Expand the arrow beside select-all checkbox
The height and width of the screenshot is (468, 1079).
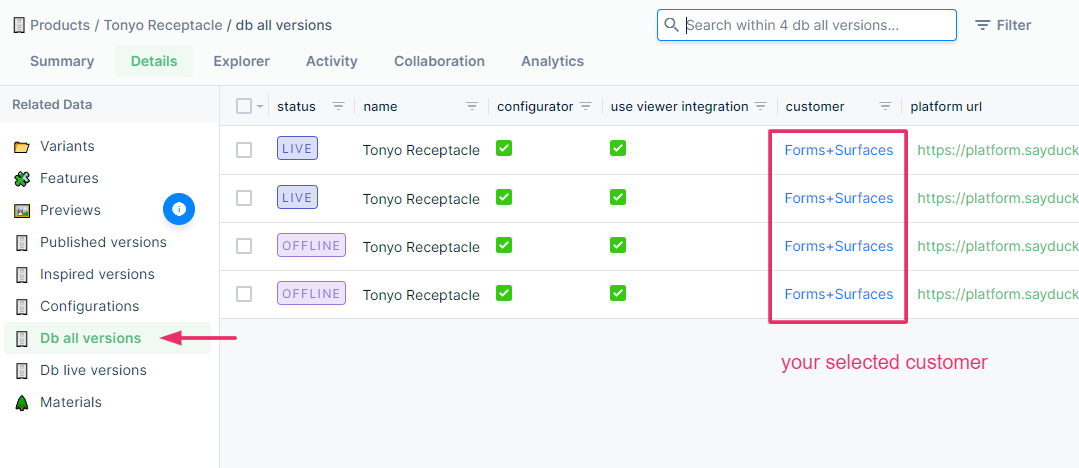[259, 107]
